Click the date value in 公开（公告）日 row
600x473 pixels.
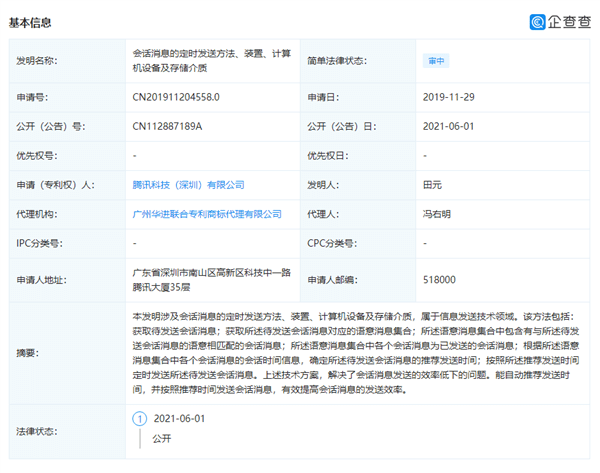point(447,127)
